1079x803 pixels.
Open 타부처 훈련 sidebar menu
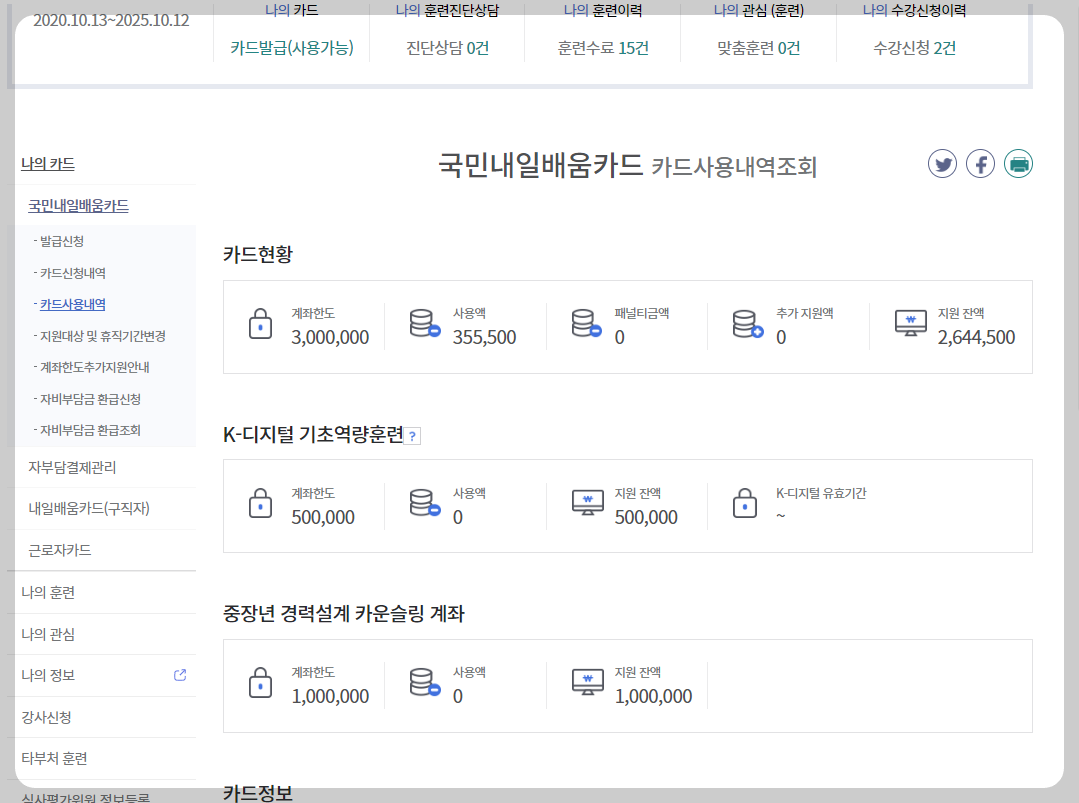54,758
